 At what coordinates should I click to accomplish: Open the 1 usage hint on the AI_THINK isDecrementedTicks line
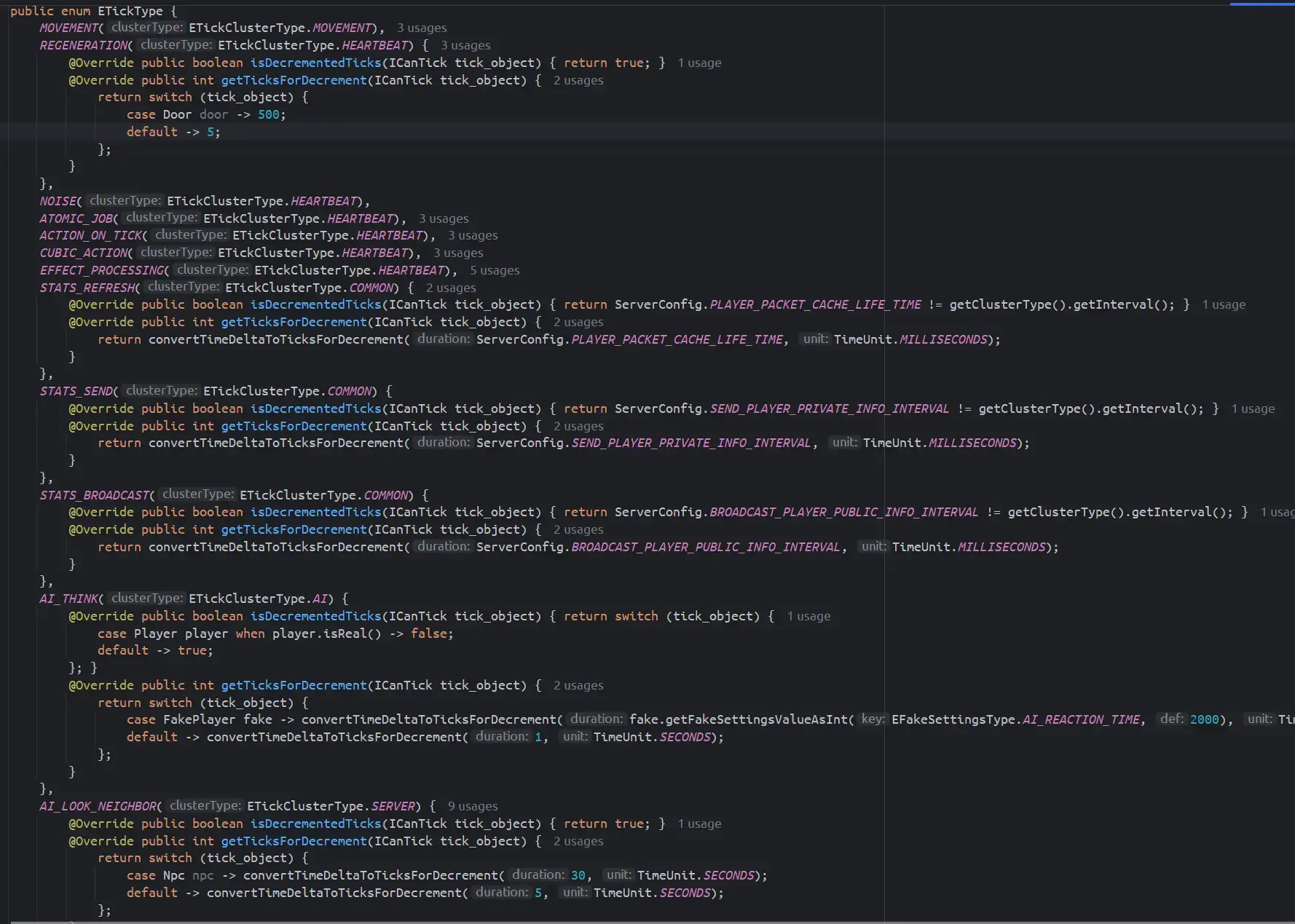808,616
